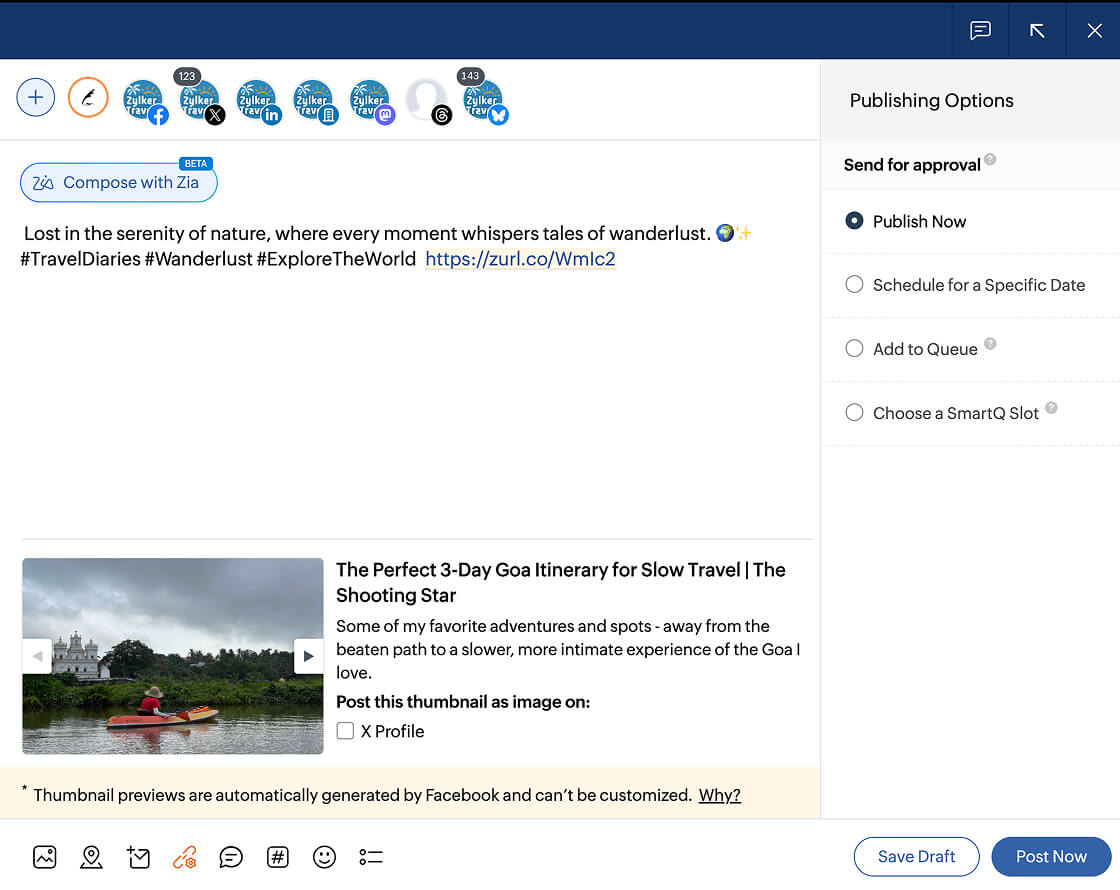Open the list options icon in the toolbar
Screen dimensions: 1120x890
[371, 856]
